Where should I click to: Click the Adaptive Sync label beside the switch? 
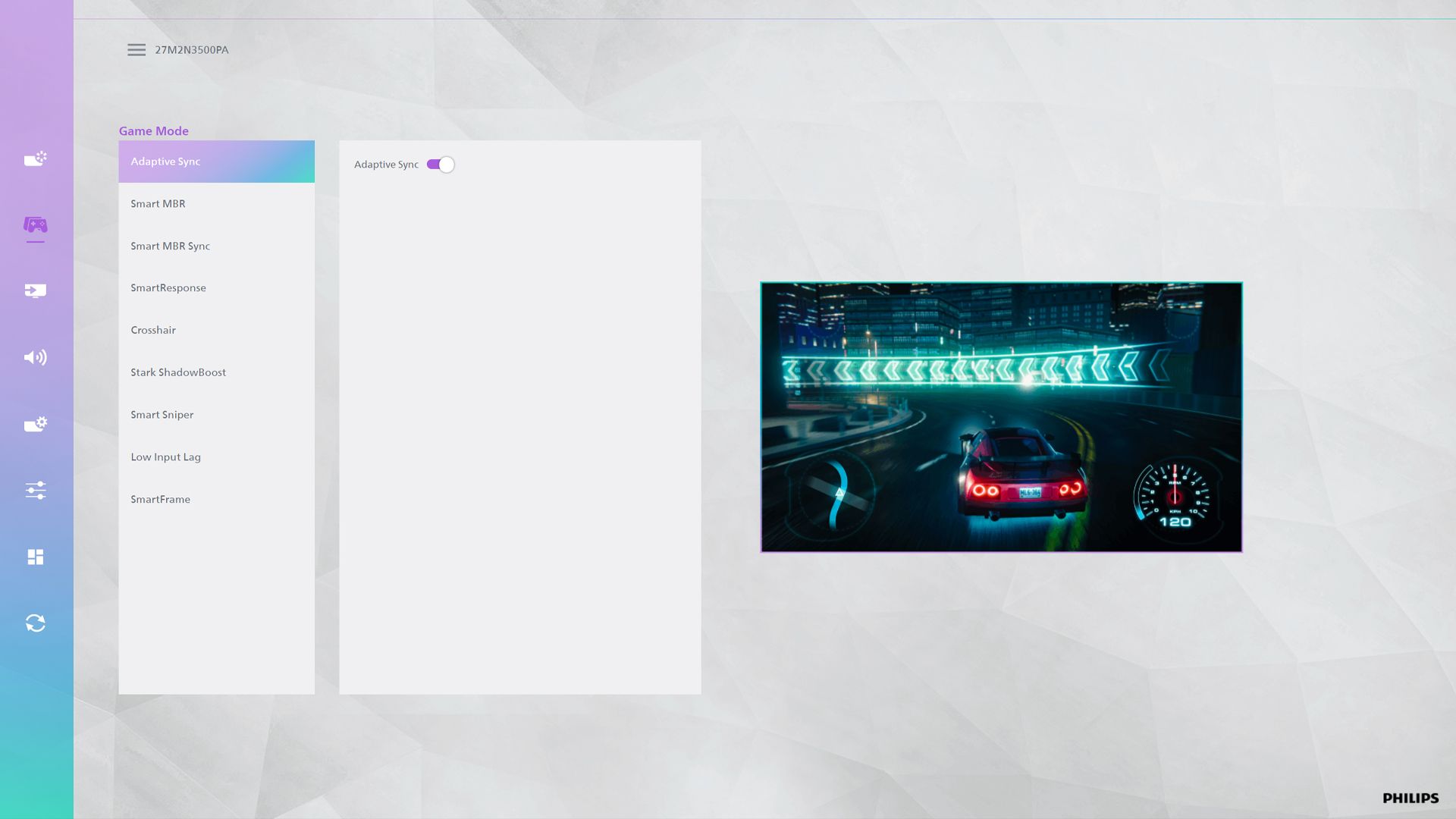click(x=386, y=165)
